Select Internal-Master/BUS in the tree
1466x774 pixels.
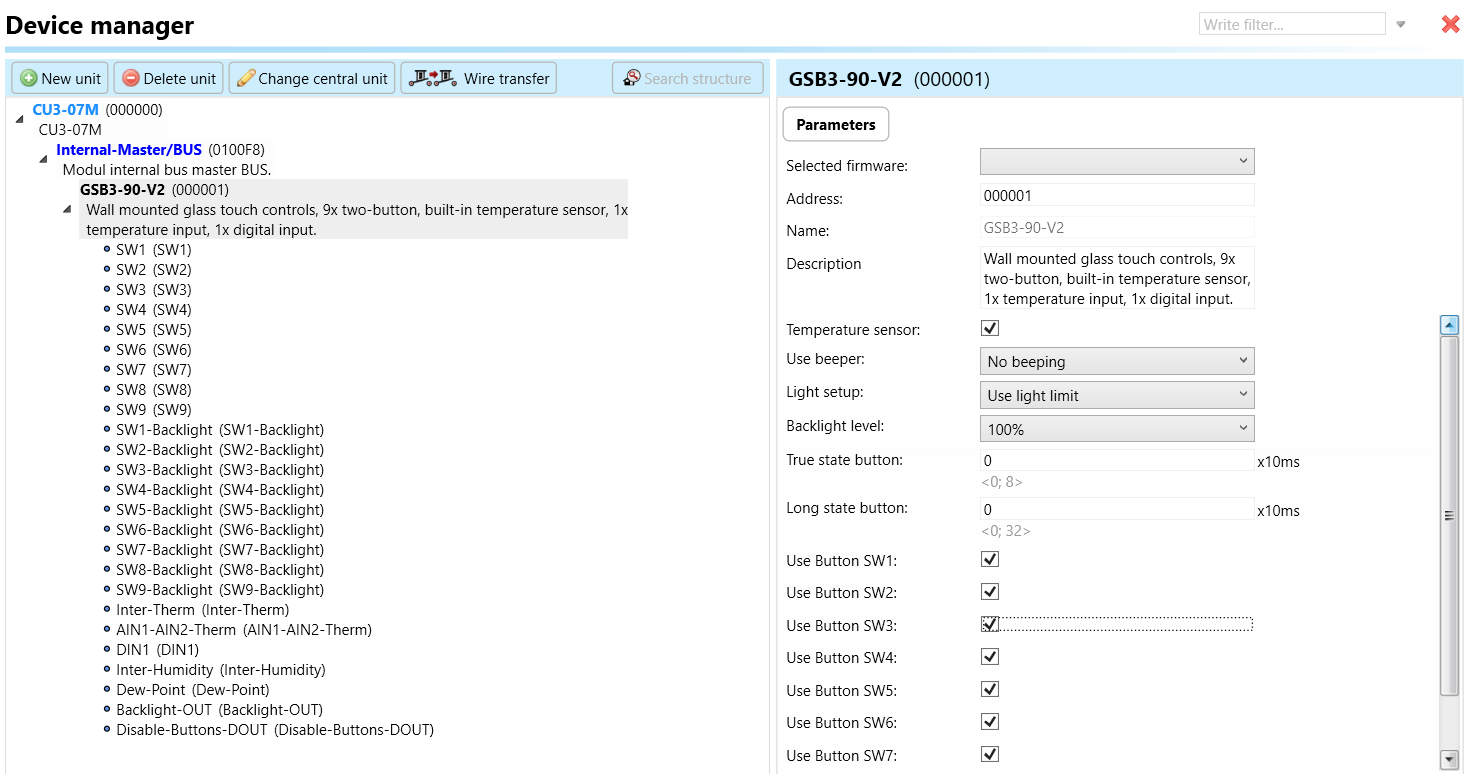pos(129,150)
